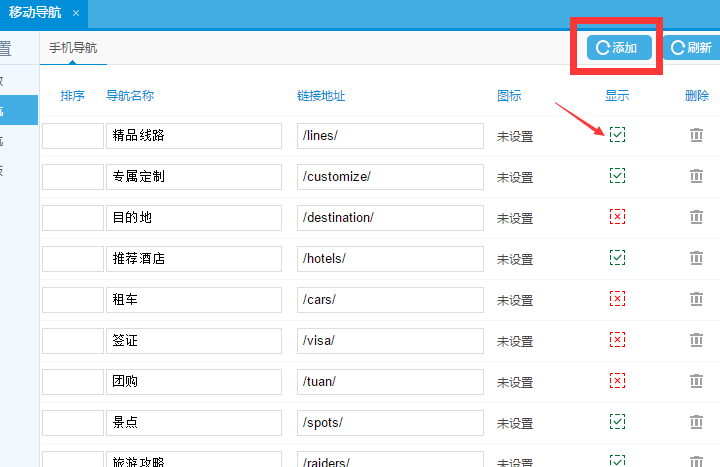Toggle display status of 租车
720x467 pixels.
coord(617,299)
